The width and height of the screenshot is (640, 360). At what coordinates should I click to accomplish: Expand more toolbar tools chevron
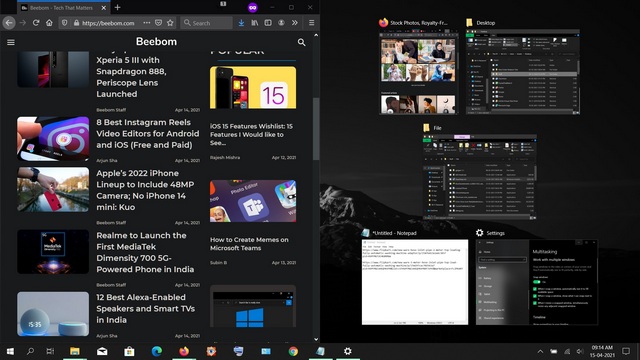click(295, 23)
